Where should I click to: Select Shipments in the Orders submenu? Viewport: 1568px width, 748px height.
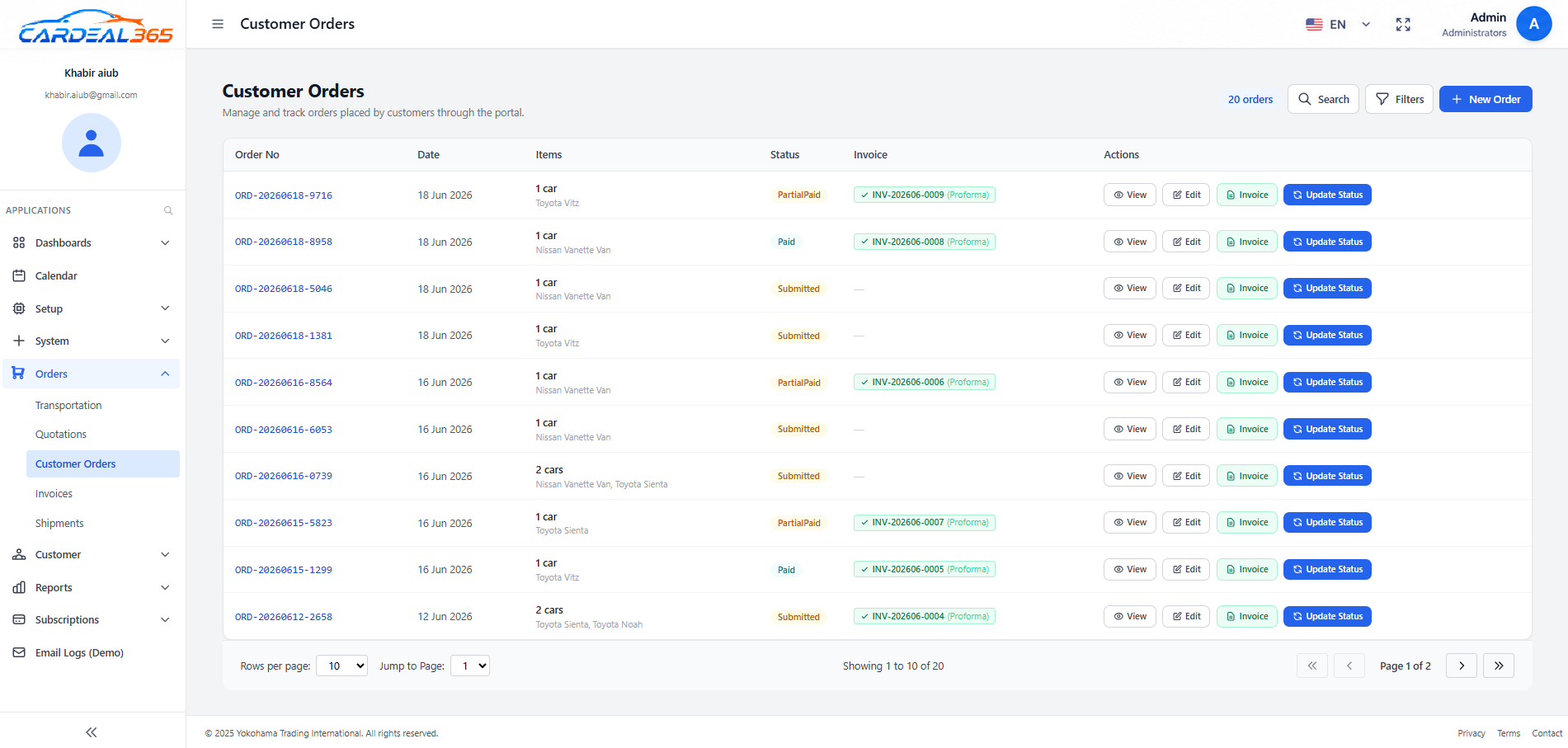click(59, 523)
